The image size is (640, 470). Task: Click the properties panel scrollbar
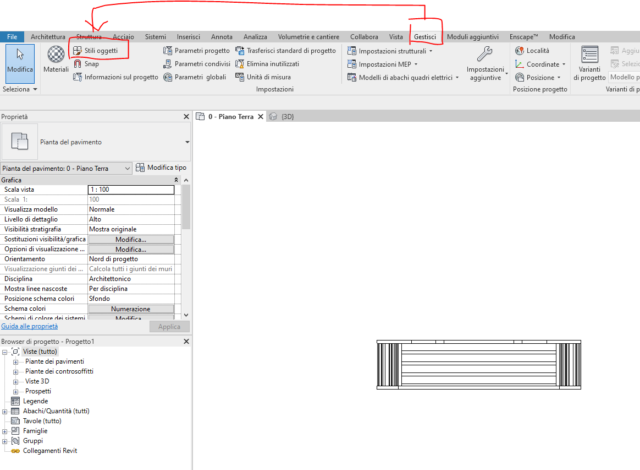186,207
